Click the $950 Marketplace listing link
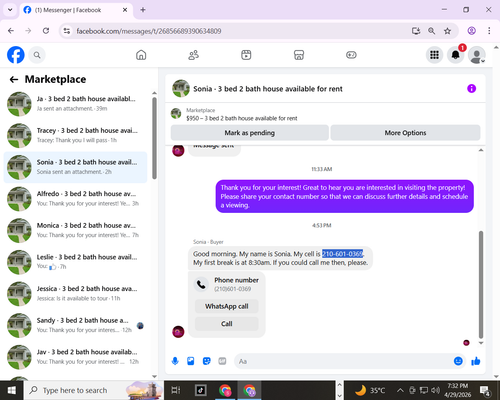Image resolution: width=500 pixels, height=400 pixels. coord(242,118)
